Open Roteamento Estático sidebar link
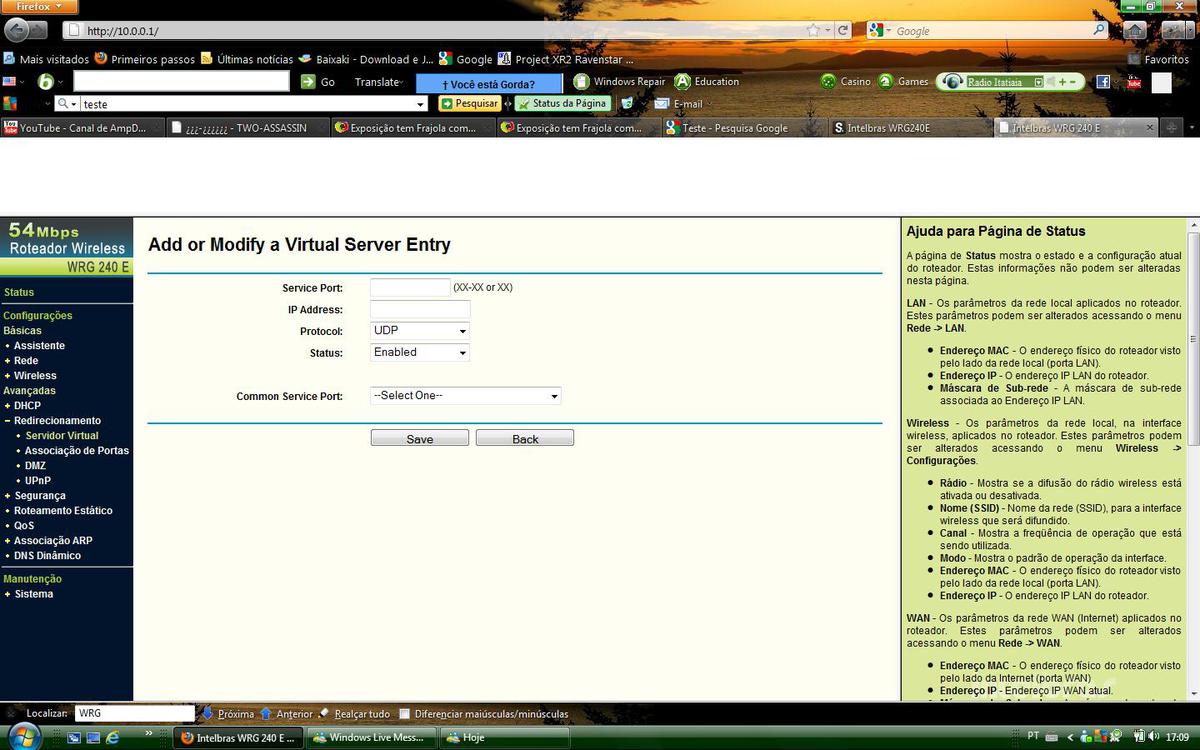Image resolution: width=1200 pixels, height=750 pixels. click(63, 511)
